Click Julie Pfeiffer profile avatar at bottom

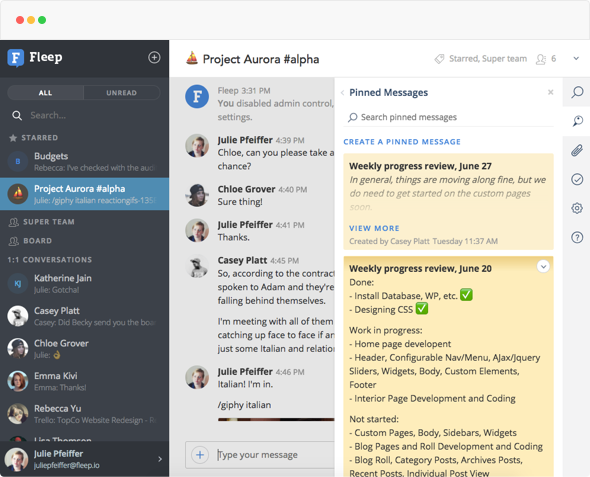pos(16,459)
